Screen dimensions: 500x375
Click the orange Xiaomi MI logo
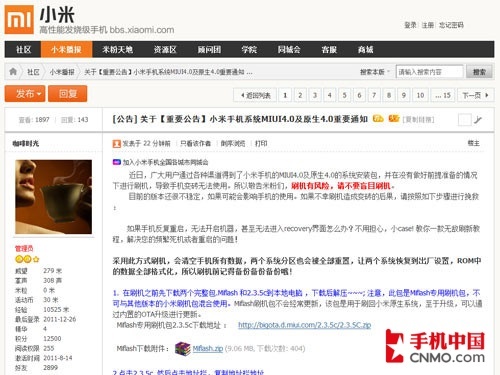pyautogui.click(x=19, y=19)
